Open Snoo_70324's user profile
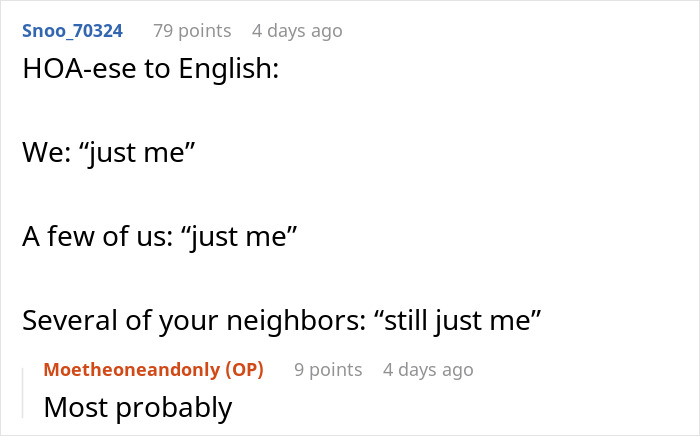This screenshot has height=436, width=700. pyautogui.click(x=72, y=31)
